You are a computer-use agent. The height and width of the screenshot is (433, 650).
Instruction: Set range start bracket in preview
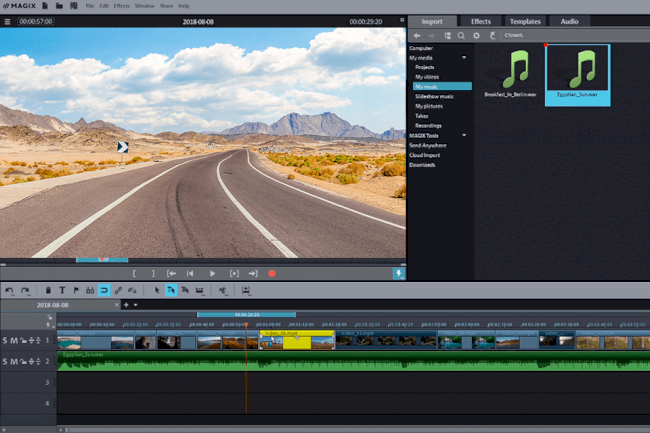(x=134, y=273)
